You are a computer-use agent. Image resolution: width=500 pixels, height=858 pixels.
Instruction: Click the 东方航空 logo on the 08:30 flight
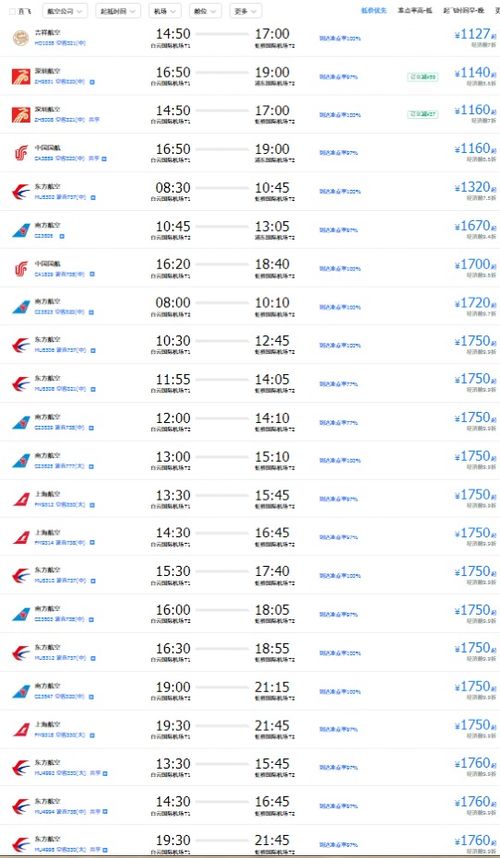pyautogui.click(x=21, y=192)
